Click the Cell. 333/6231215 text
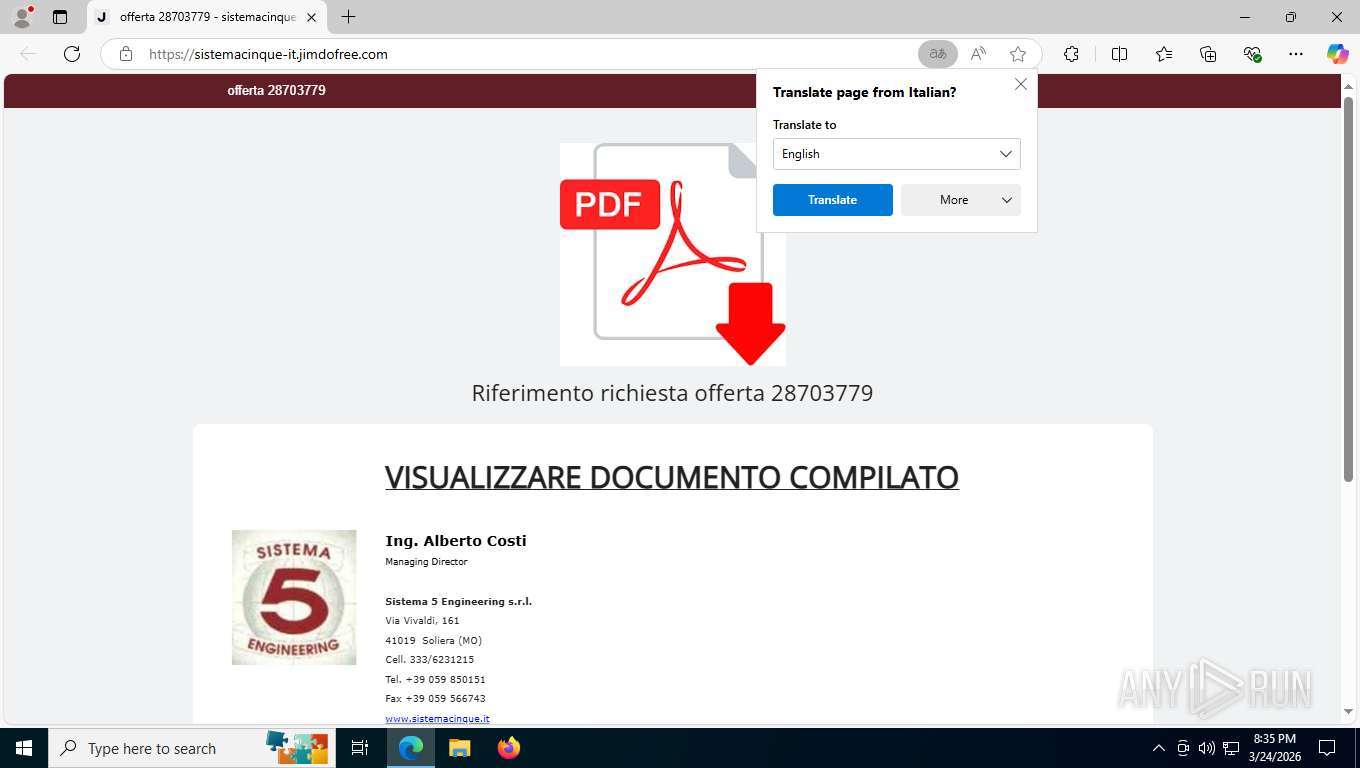 (x=430, y=660)
